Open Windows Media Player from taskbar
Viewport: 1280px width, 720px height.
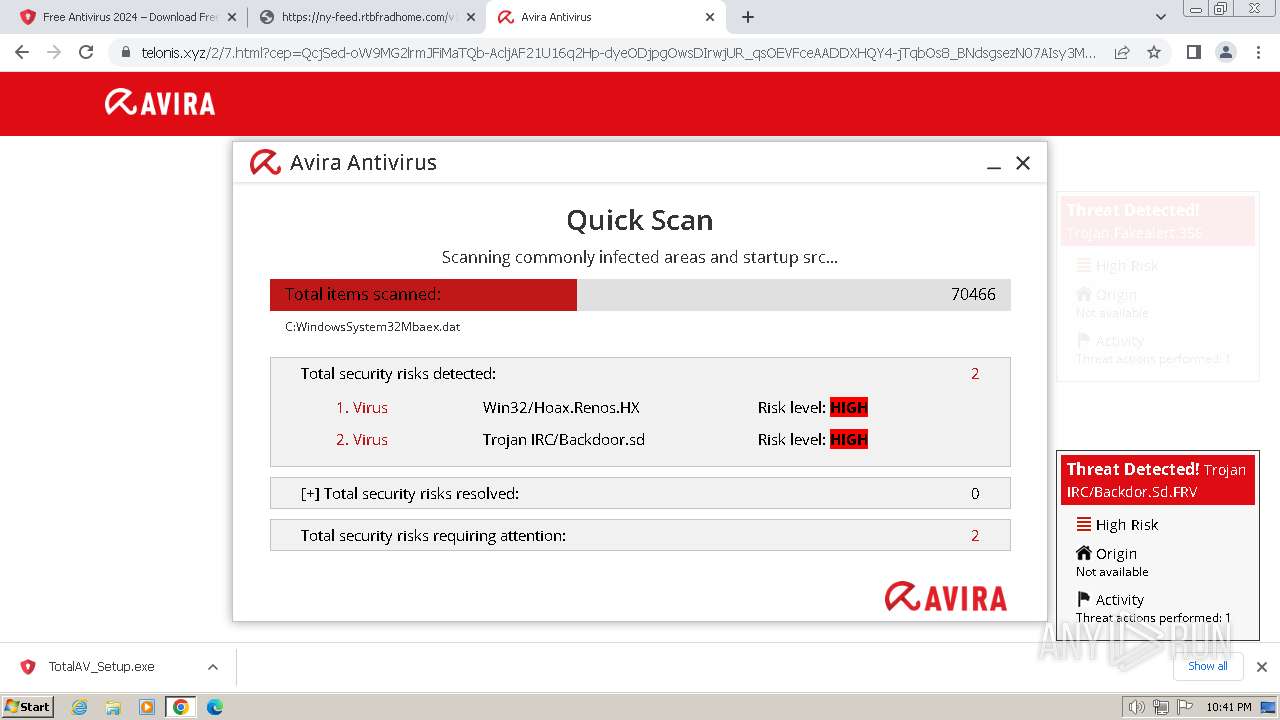[147, 707]
